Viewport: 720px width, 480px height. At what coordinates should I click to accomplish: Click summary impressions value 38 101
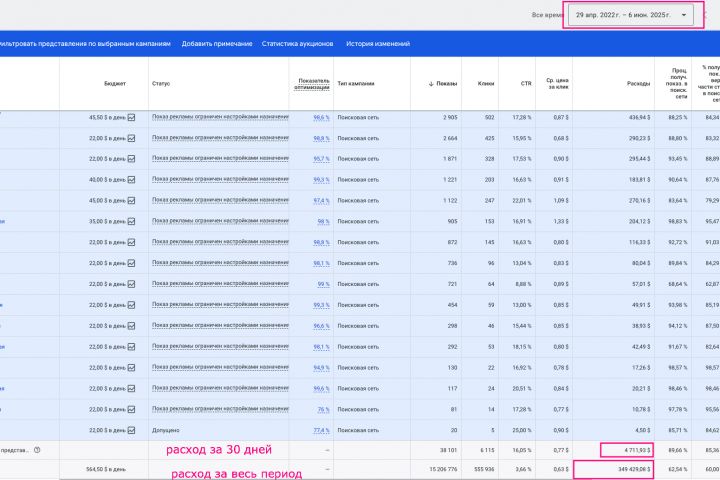tap(448, 450)
